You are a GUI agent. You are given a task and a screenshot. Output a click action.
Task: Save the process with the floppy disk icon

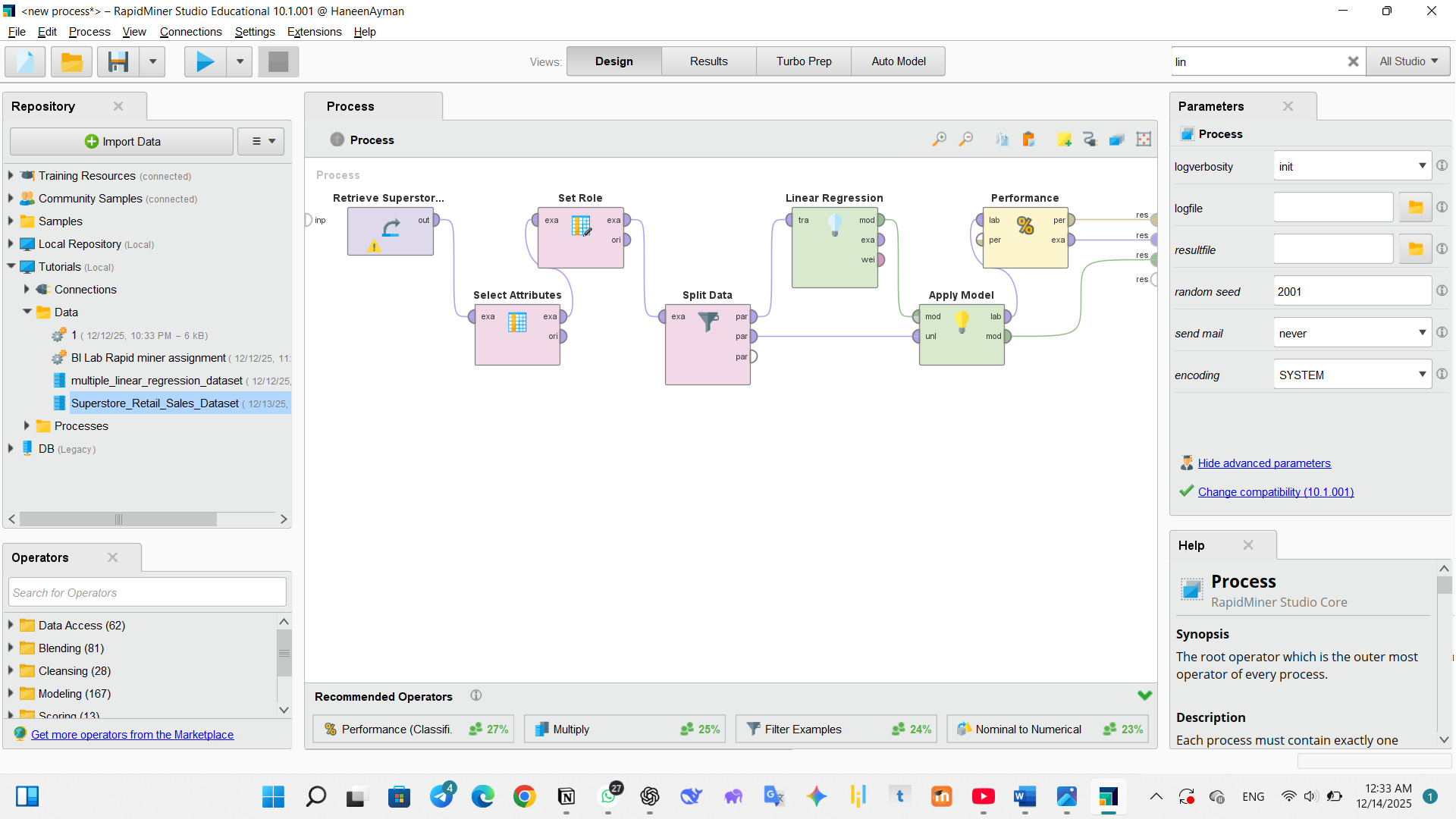point(118,61)
